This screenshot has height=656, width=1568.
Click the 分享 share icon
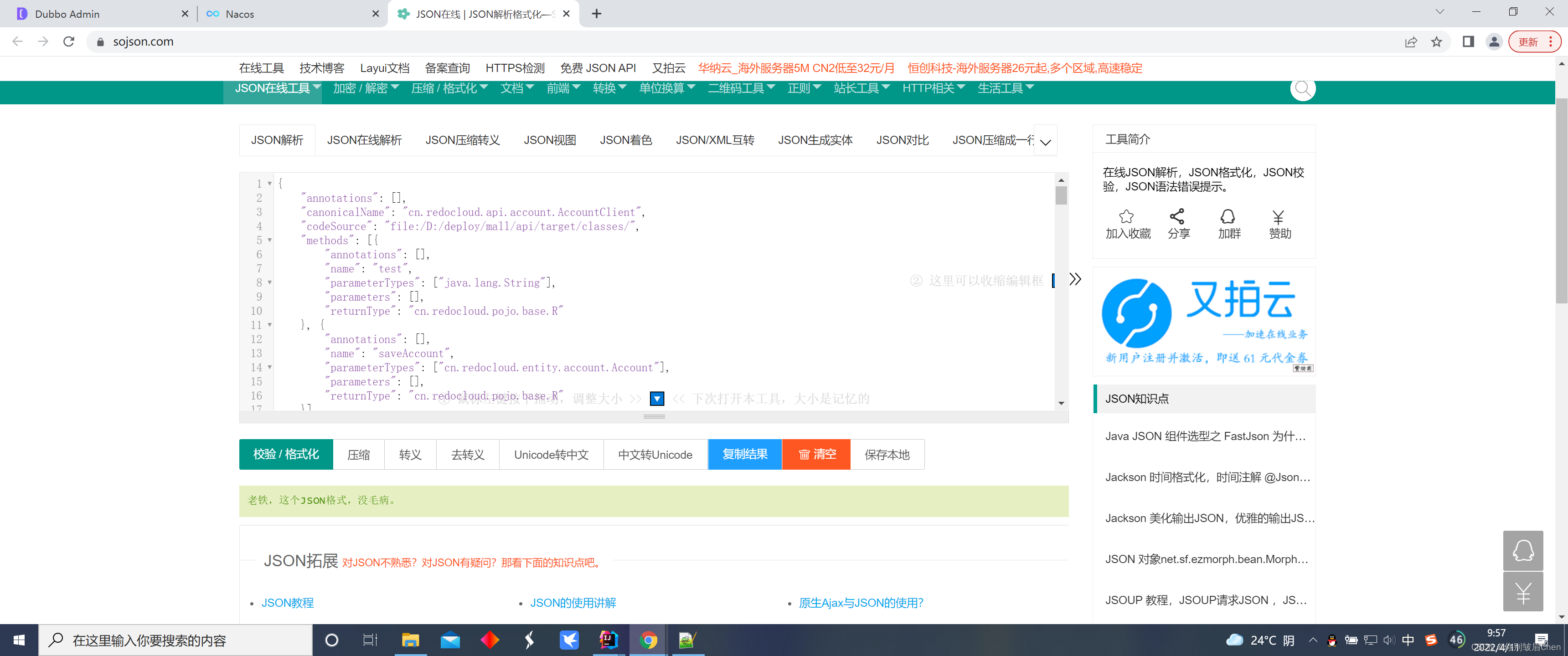click(1176, 217)
